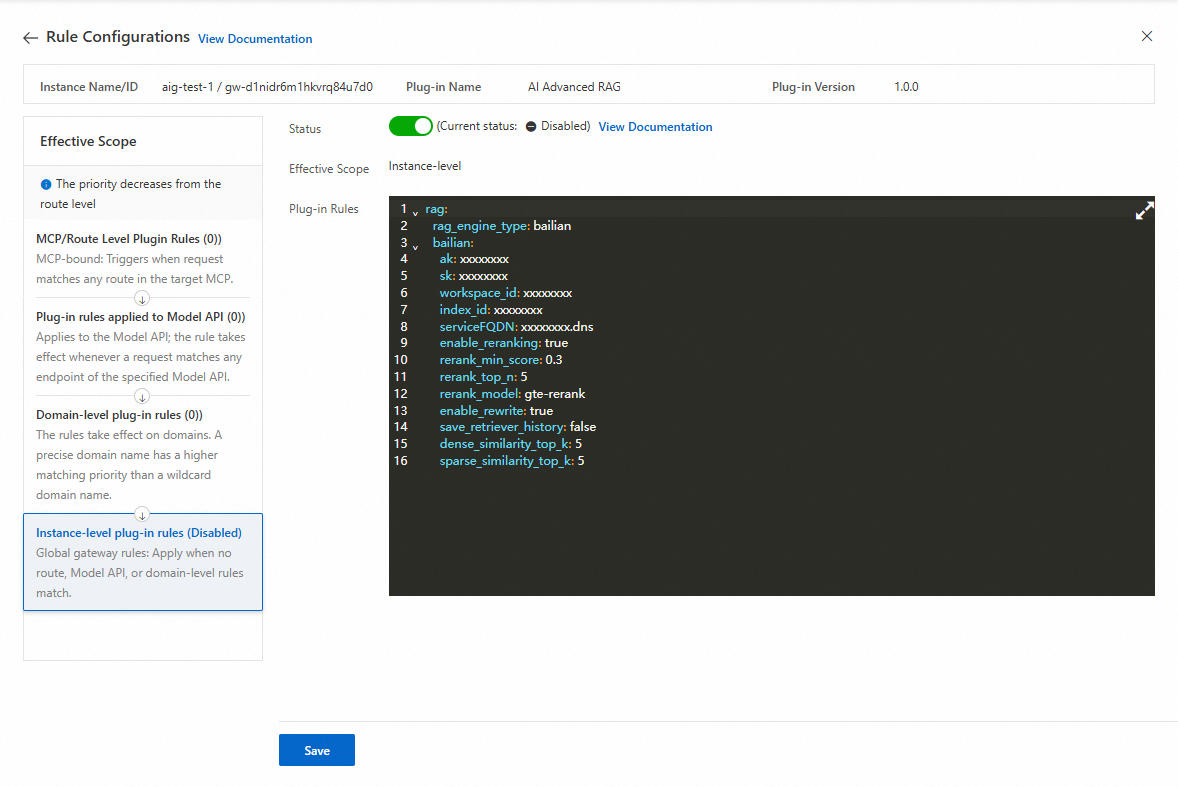Click workspace_id line in code editor

506,293
